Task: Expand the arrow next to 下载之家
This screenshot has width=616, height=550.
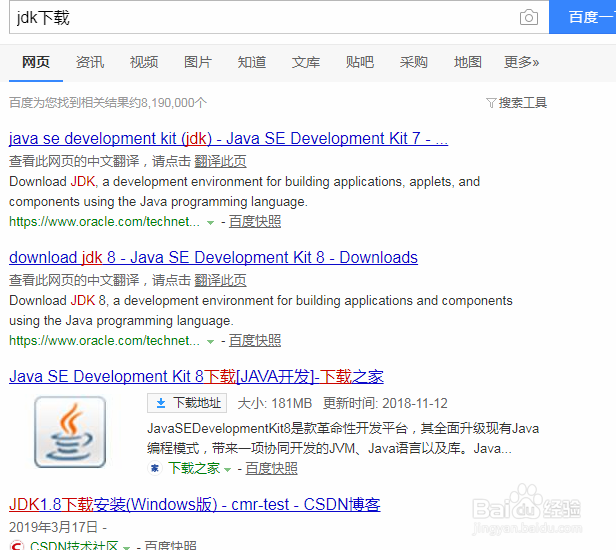Action: (x=227, y=469)
